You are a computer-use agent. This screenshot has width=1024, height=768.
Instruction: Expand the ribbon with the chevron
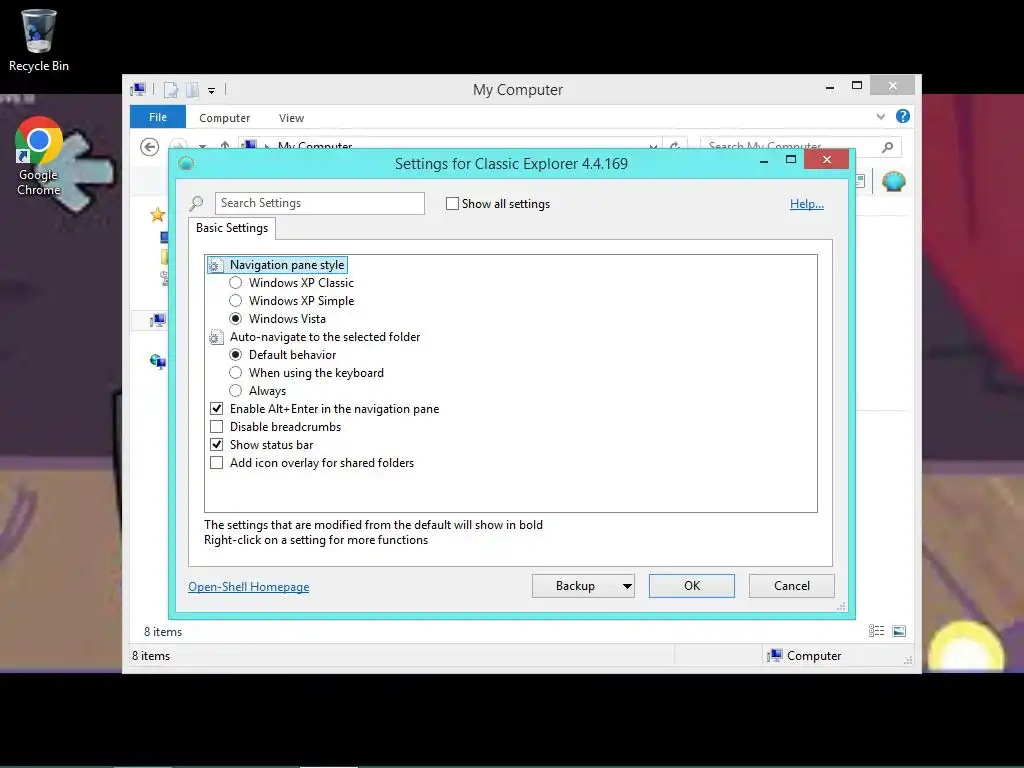tap(881, 117)
